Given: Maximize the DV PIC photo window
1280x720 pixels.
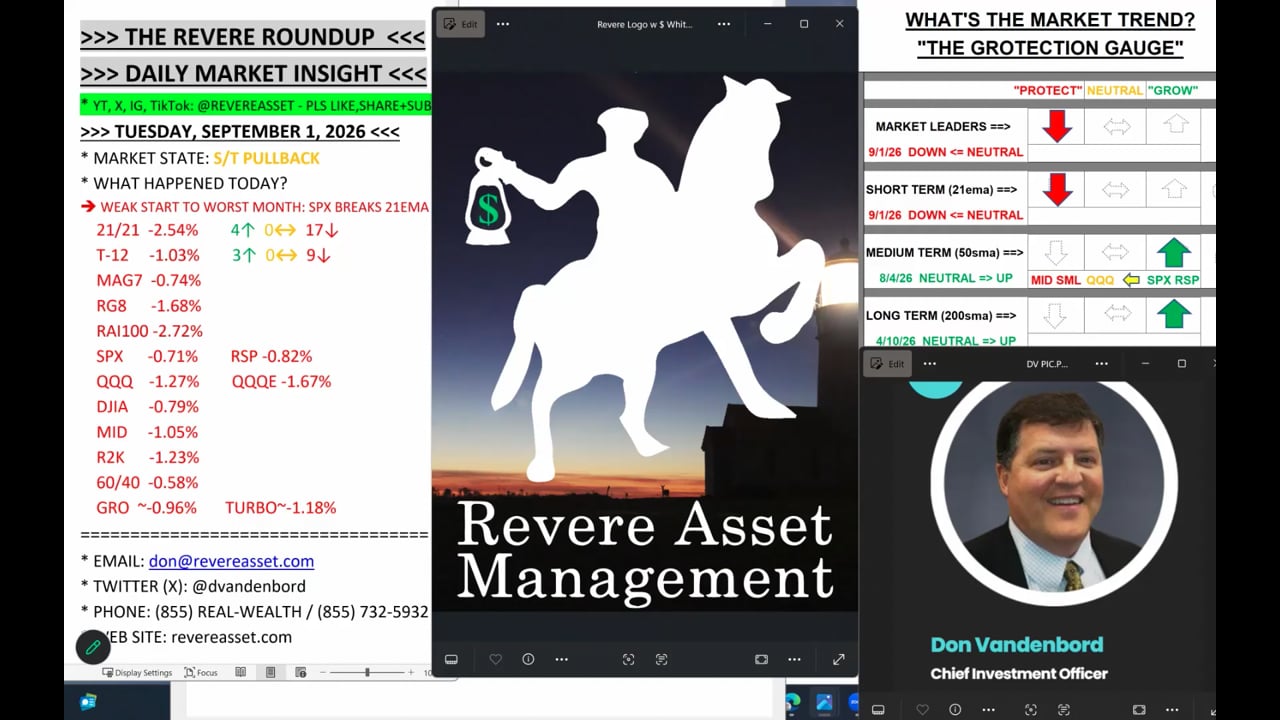Looking at the screenshot, I should coord(1181,364).
